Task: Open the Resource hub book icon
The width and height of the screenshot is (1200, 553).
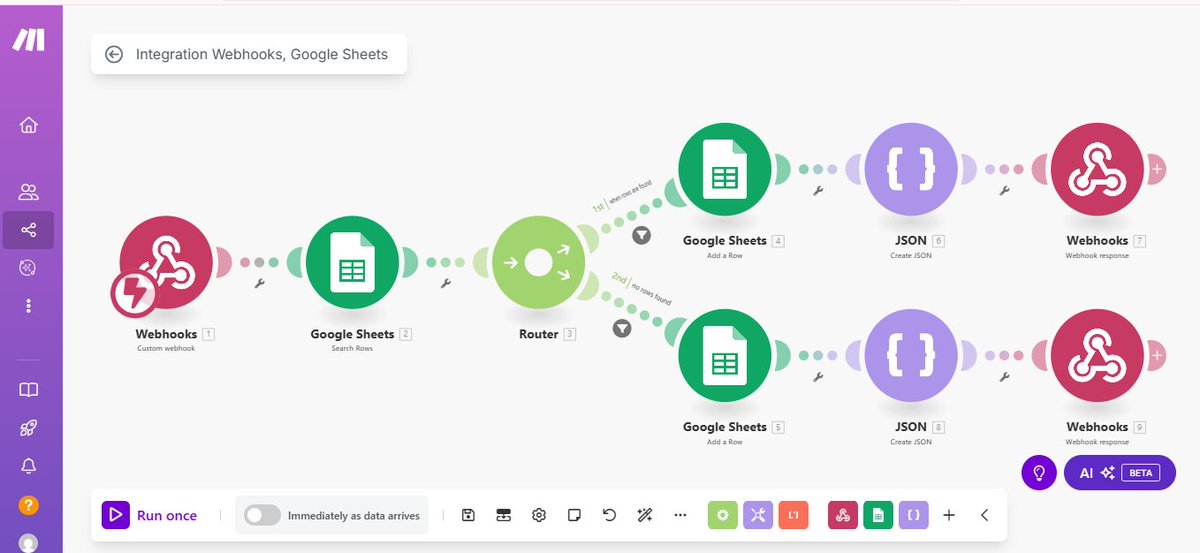Action: point(28,390)
